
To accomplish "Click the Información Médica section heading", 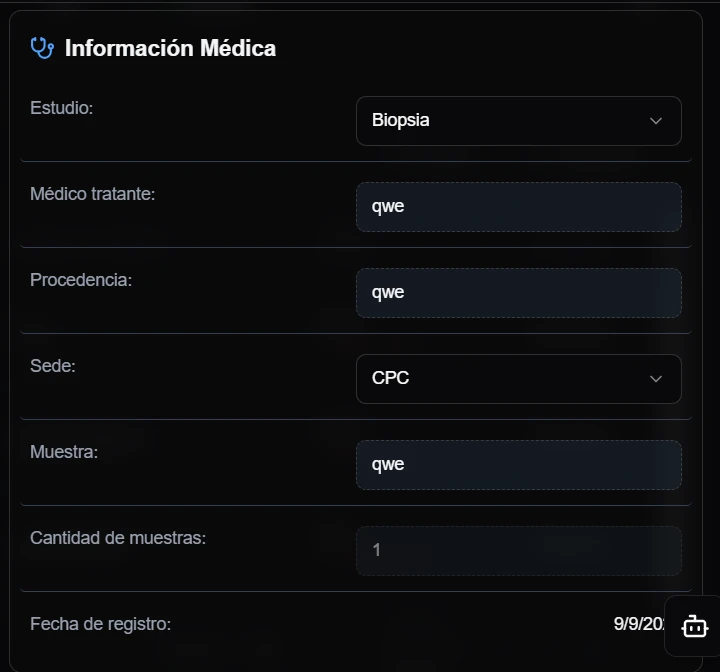I will tap(170, 47).
